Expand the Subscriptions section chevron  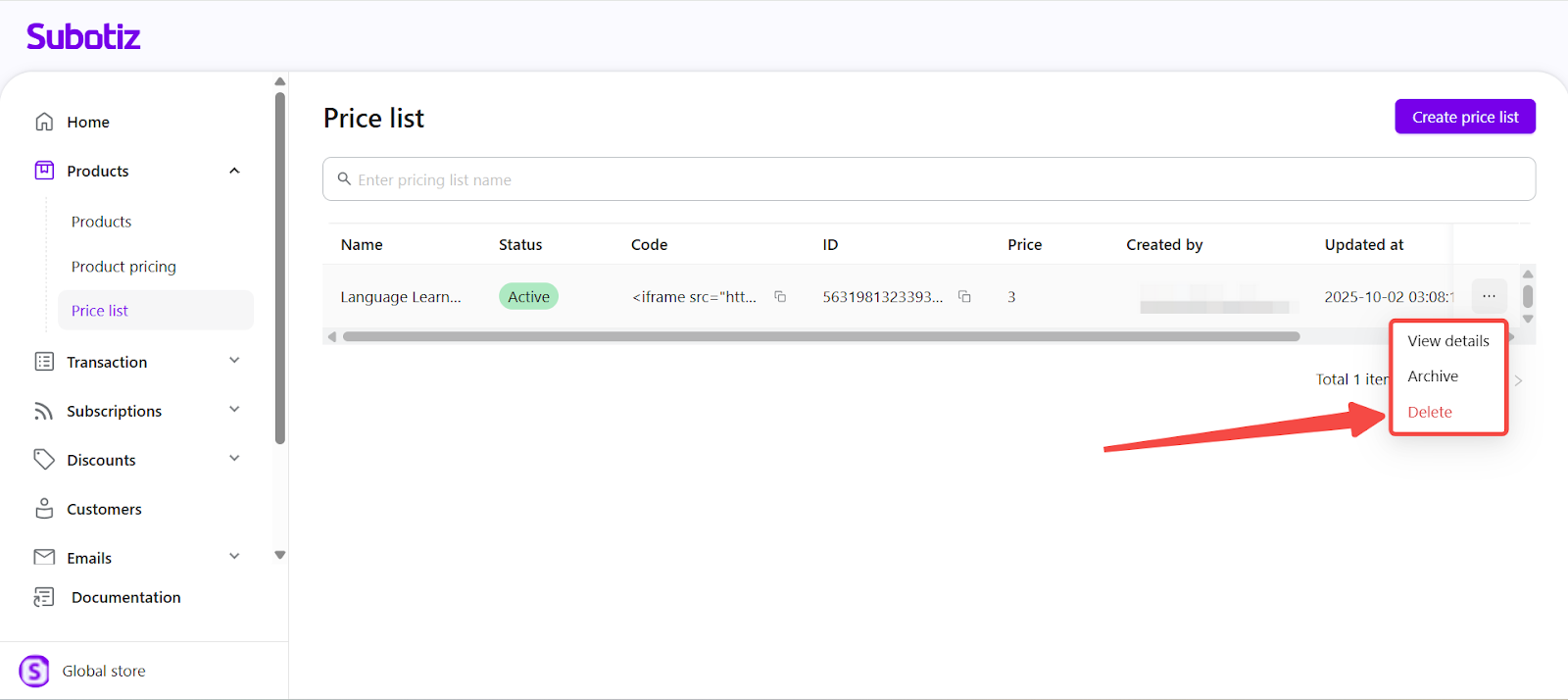[x=234, y=410]
